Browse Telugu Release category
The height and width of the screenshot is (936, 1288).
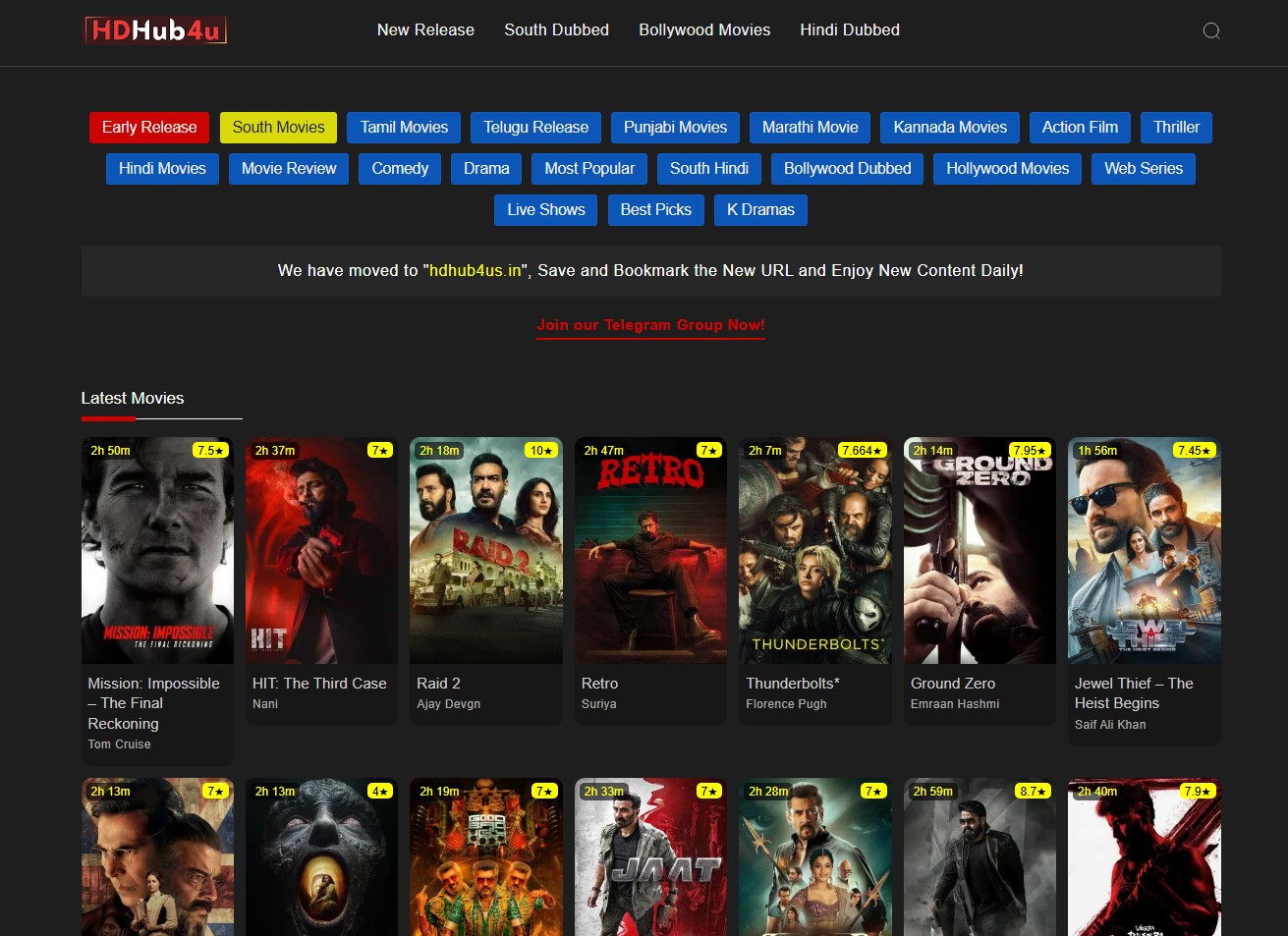click(x=536, y=128)
